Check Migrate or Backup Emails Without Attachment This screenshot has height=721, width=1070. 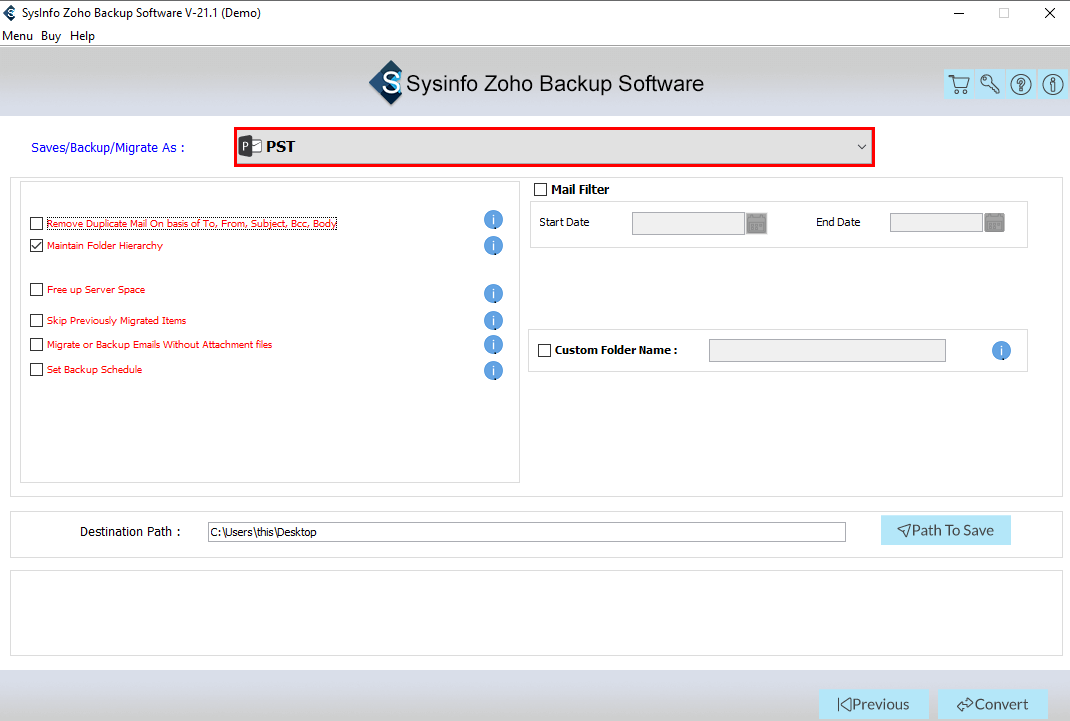[x=37, y=345]
